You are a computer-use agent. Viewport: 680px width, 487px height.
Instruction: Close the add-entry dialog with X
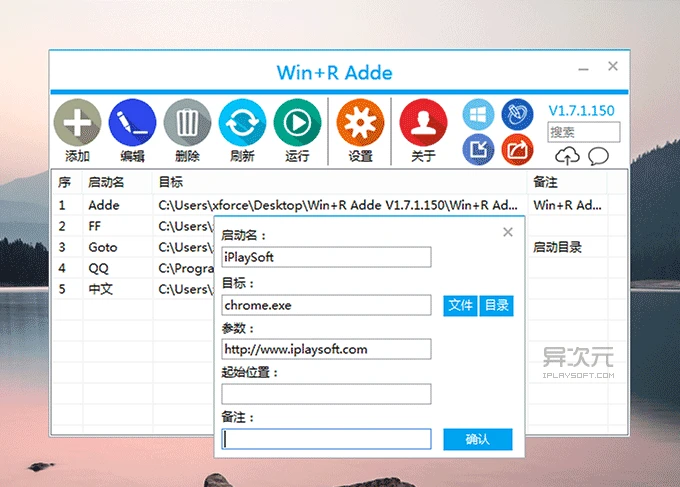tap(508, 232)
